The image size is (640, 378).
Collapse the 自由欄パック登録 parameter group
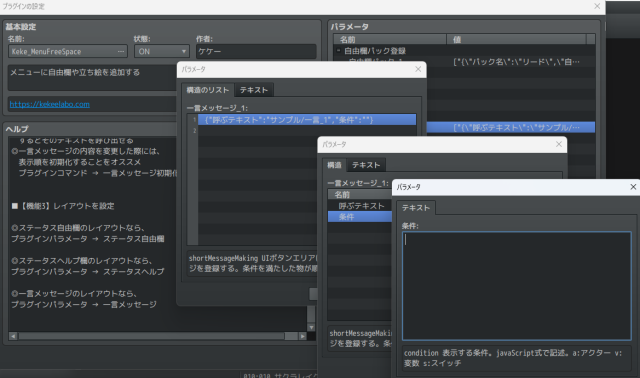338,51
